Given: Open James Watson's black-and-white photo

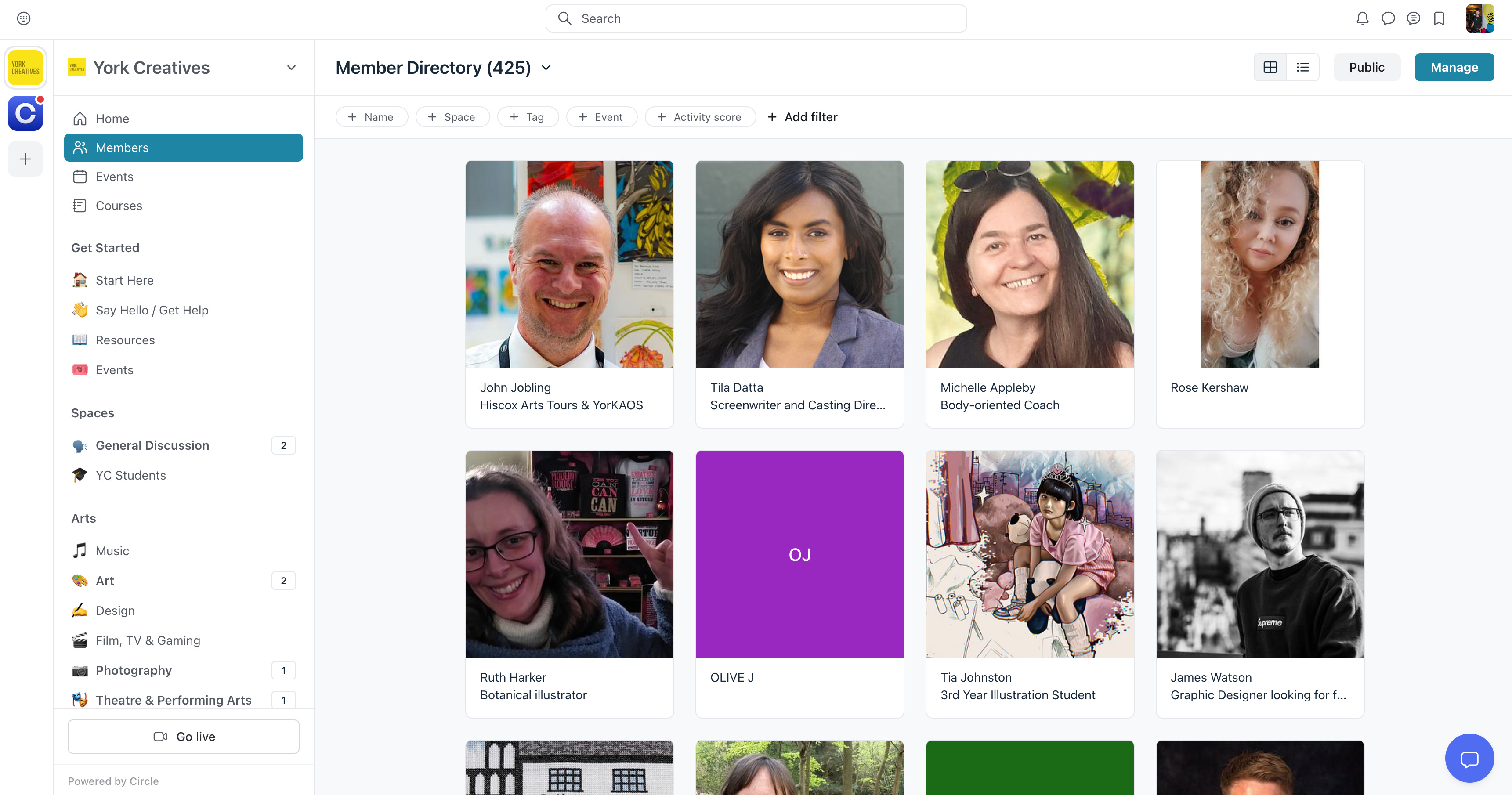Looking at the screenshot, I should [x=1259, y=554].
